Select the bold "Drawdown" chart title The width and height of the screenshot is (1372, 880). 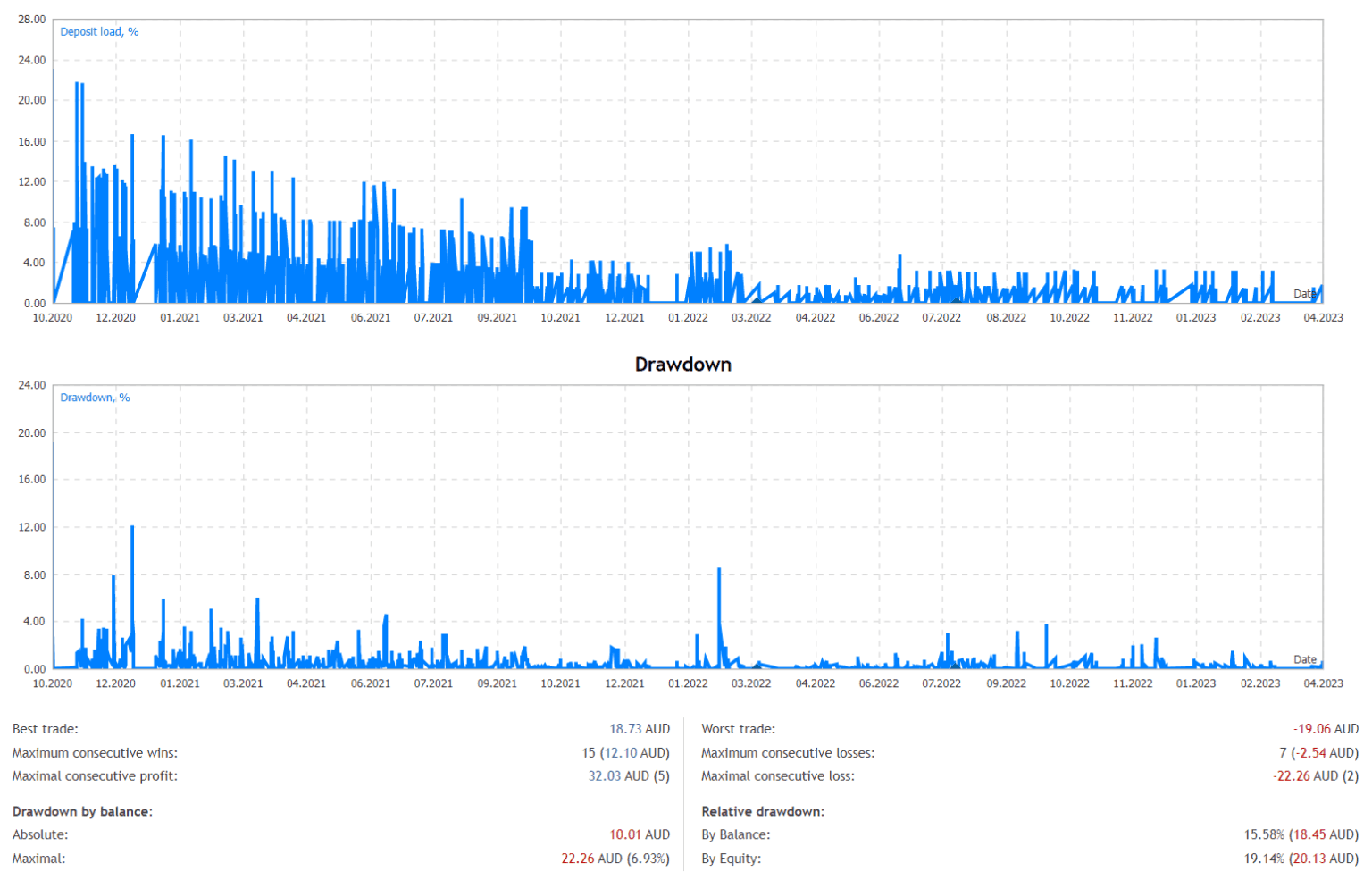pyautogui.click(x=682, y=365)
